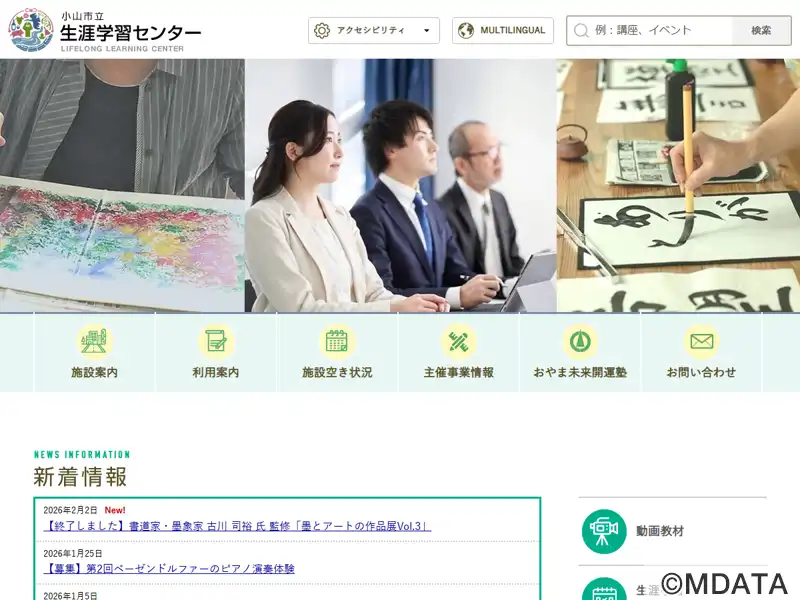The height and width of the screenshot is (600, 800).
Task: Open the おやま未来開運塾 menu label
Action: tap(580, 372)
